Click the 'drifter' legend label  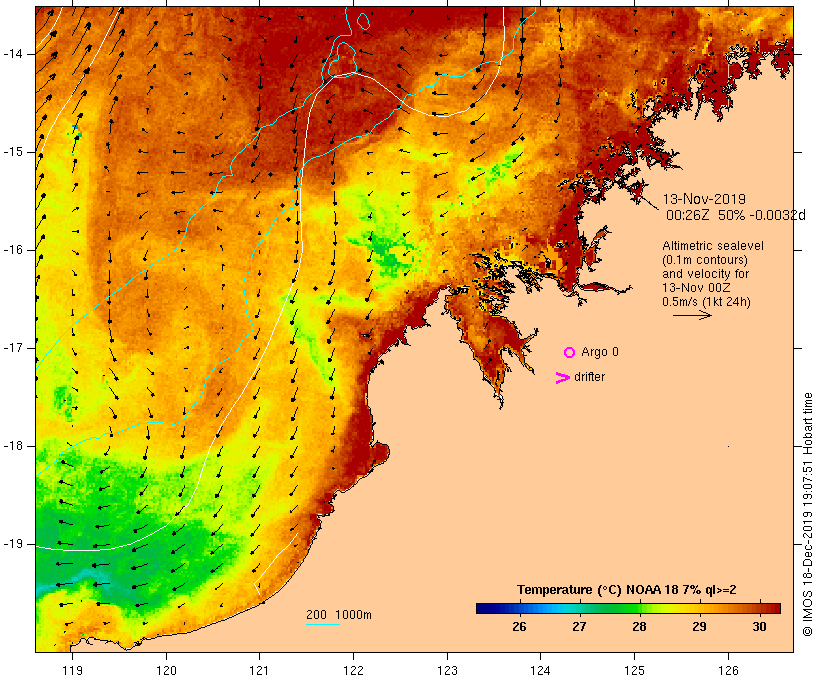tap(589, 377)
